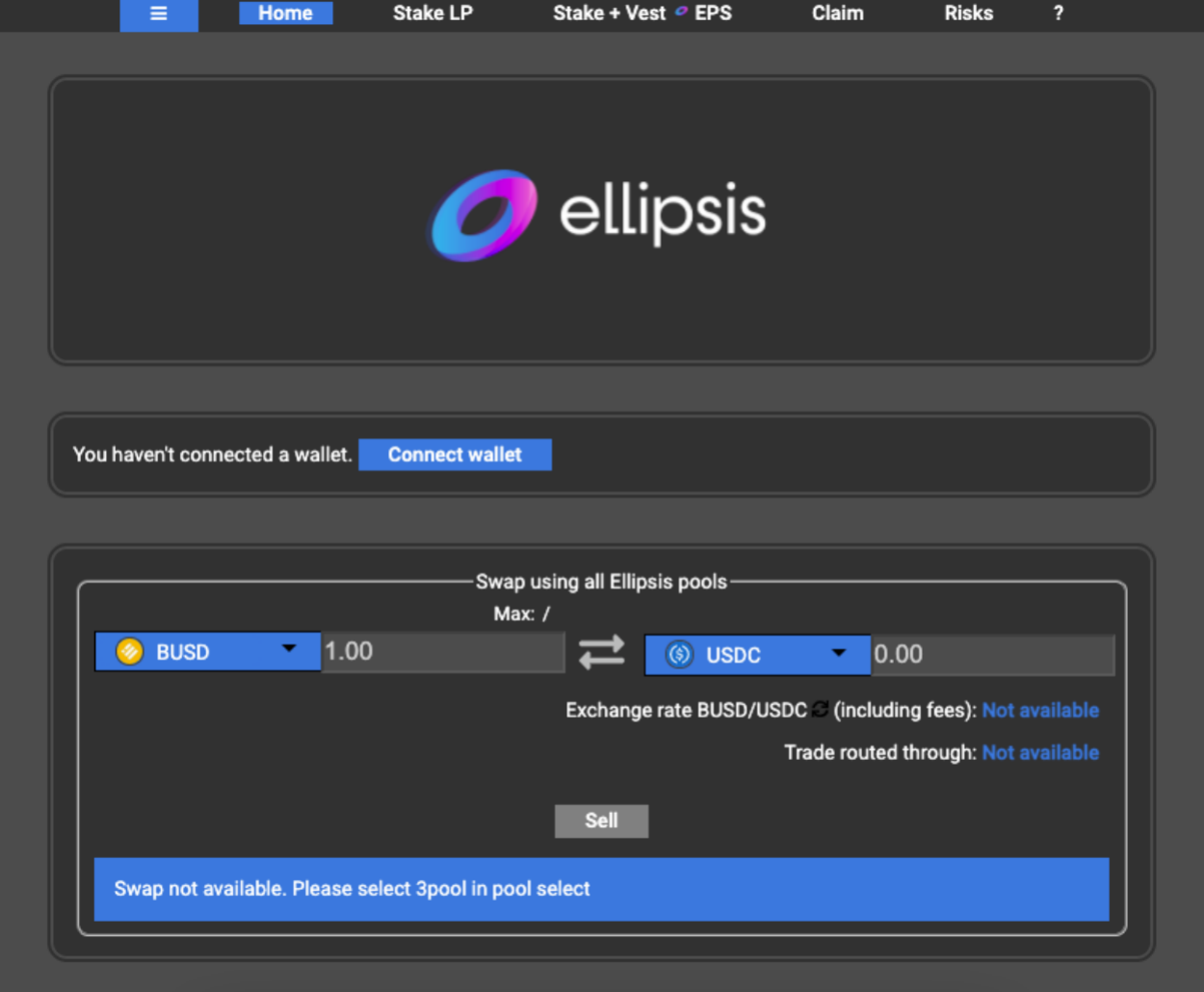Click the Ellipsis ring logo

[x=484, y=215]
